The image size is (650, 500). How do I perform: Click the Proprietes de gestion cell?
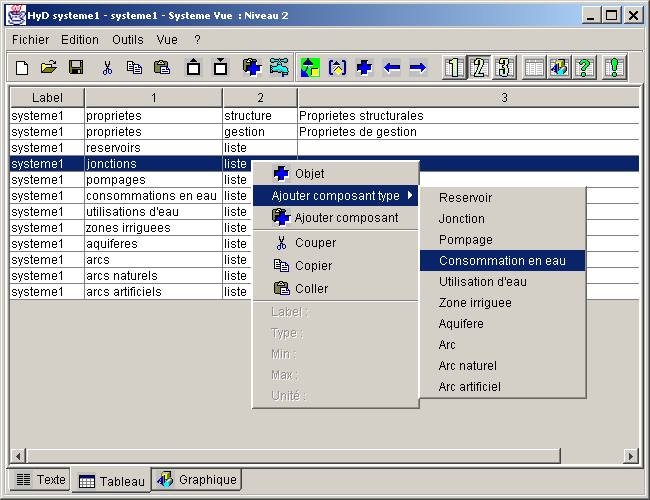click(468, 132)
